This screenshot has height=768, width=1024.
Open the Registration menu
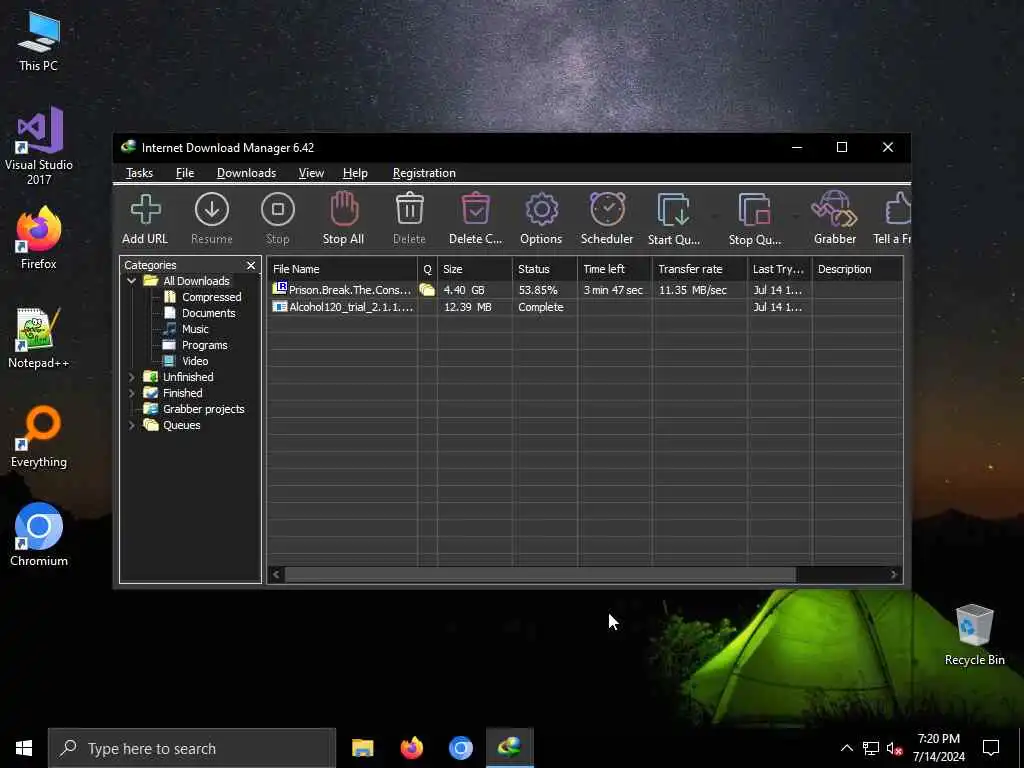424,173
